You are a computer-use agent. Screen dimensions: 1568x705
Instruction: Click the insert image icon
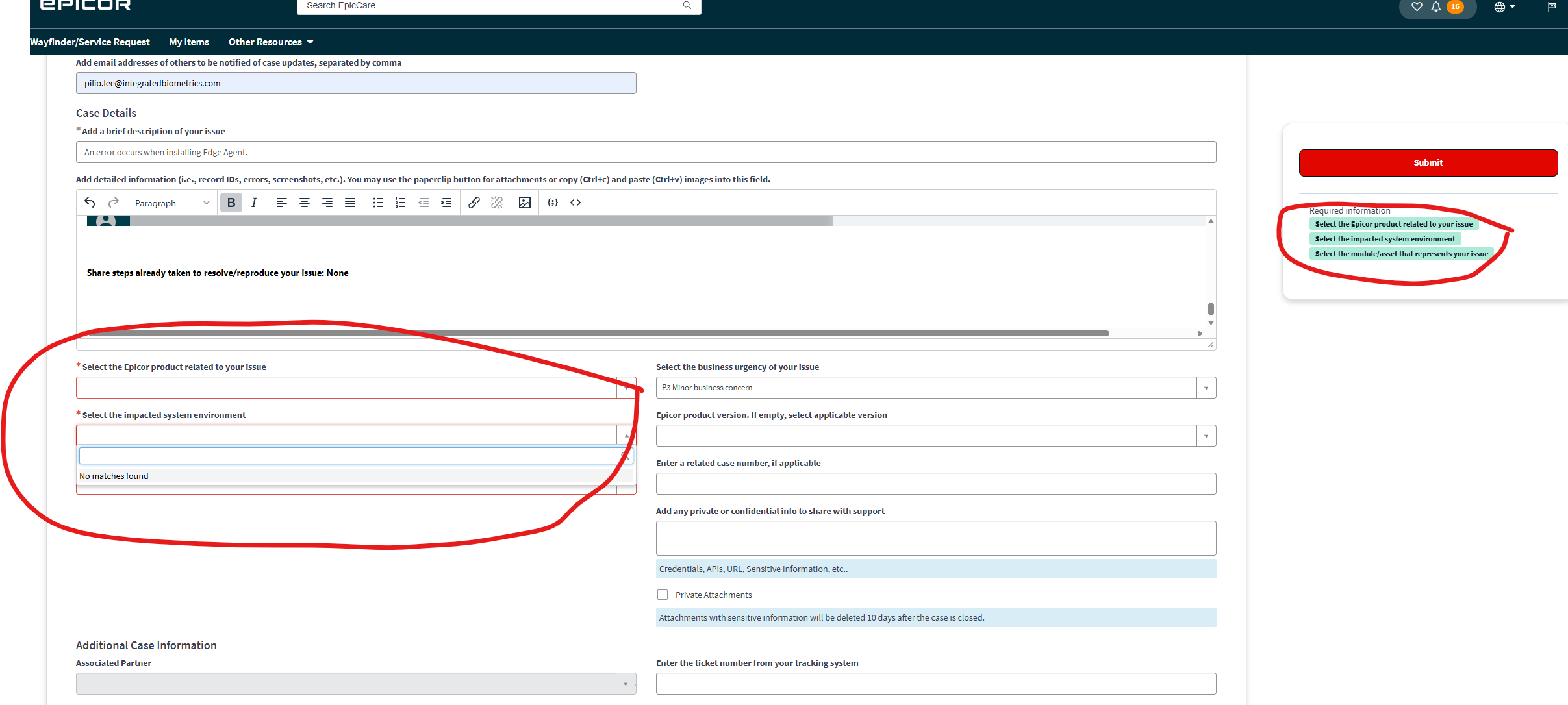pos(525,203)
